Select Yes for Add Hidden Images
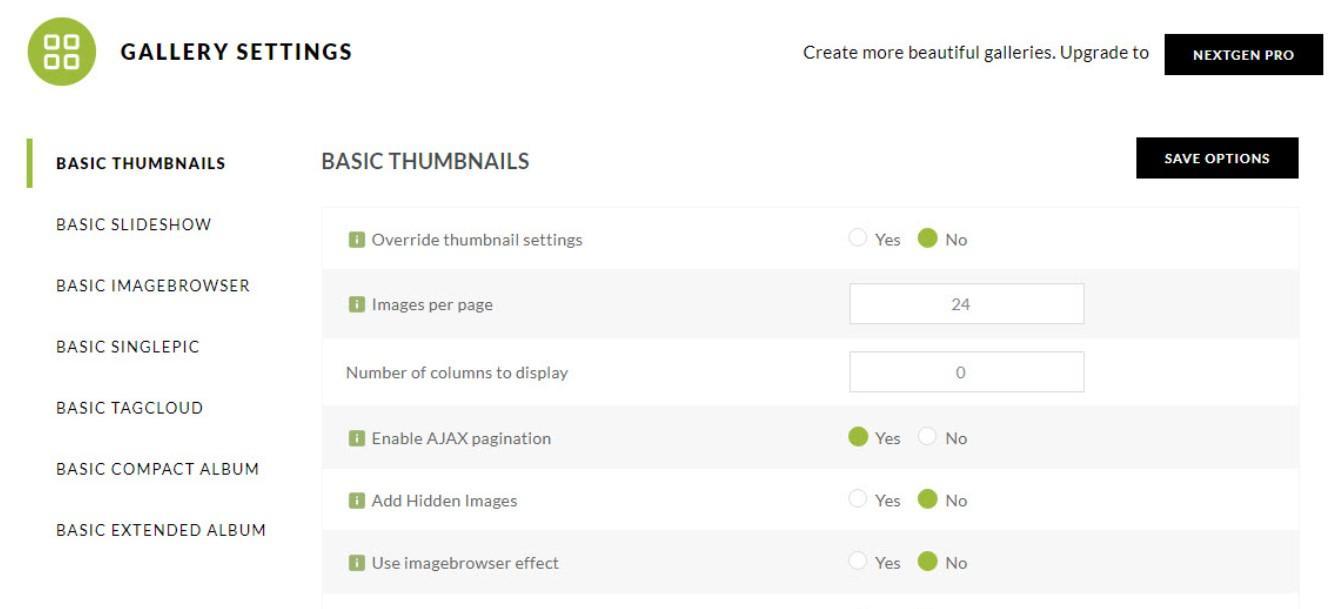Image resolution: width=1339 pixels, height=609 pixels. (x=857, y=497)
